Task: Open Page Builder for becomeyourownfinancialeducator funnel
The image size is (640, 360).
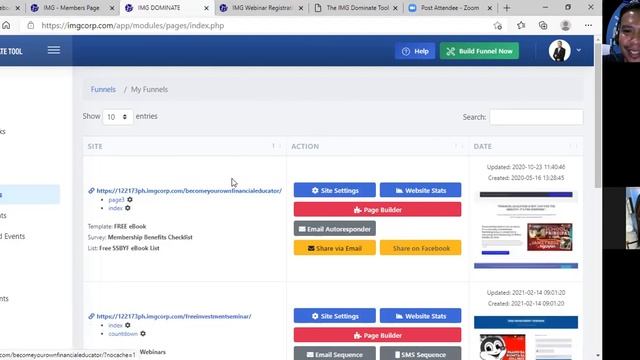Action: click(378, 209)
